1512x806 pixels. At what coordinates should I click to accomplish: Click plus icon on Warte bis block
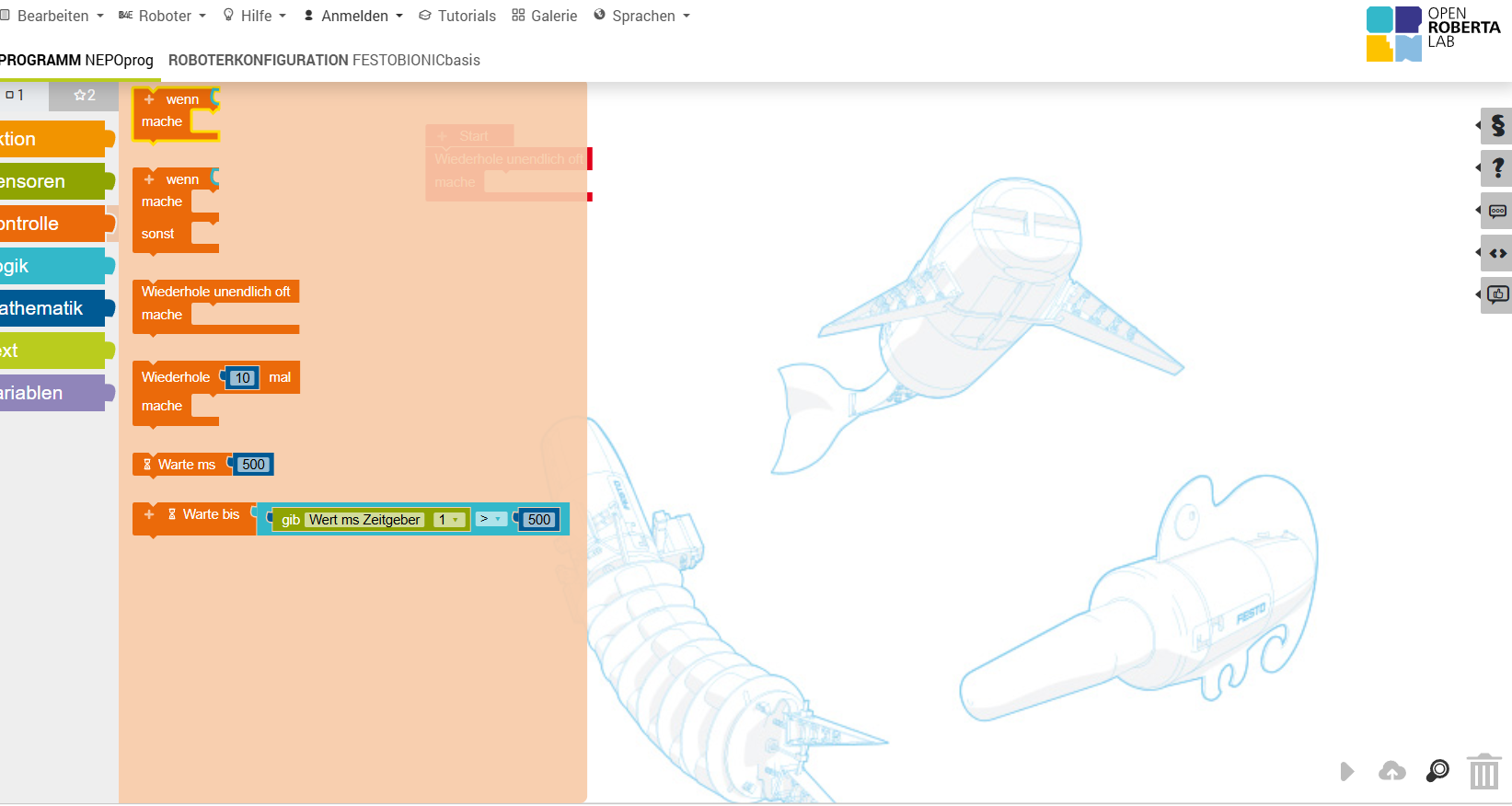click(149, 514)
